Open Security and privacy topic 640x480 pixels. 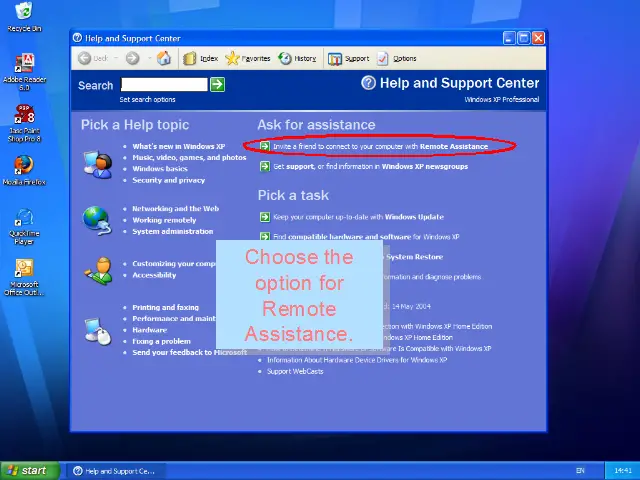pyautogui.click(x=169, y=180)
